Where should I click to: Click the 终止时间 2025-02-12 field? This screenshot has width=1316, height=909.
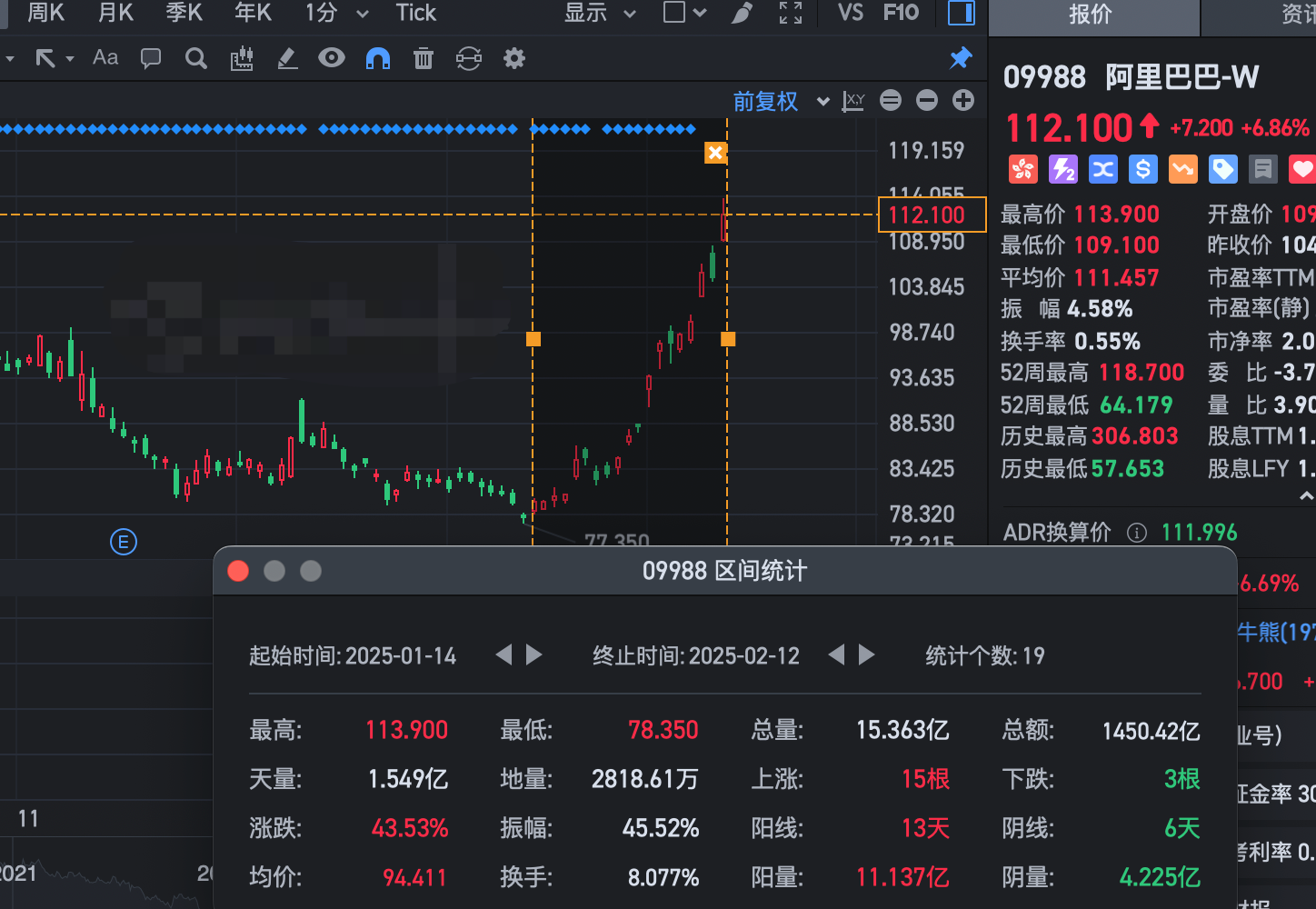tap(696, 656)
